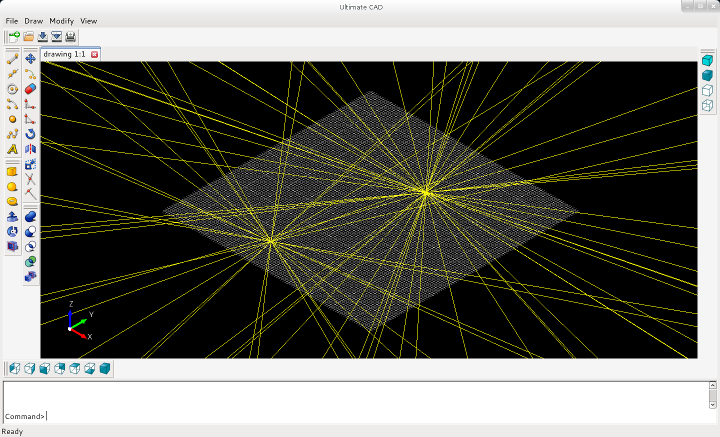Select the yellow box solid tool

click(x=13, y=171)
